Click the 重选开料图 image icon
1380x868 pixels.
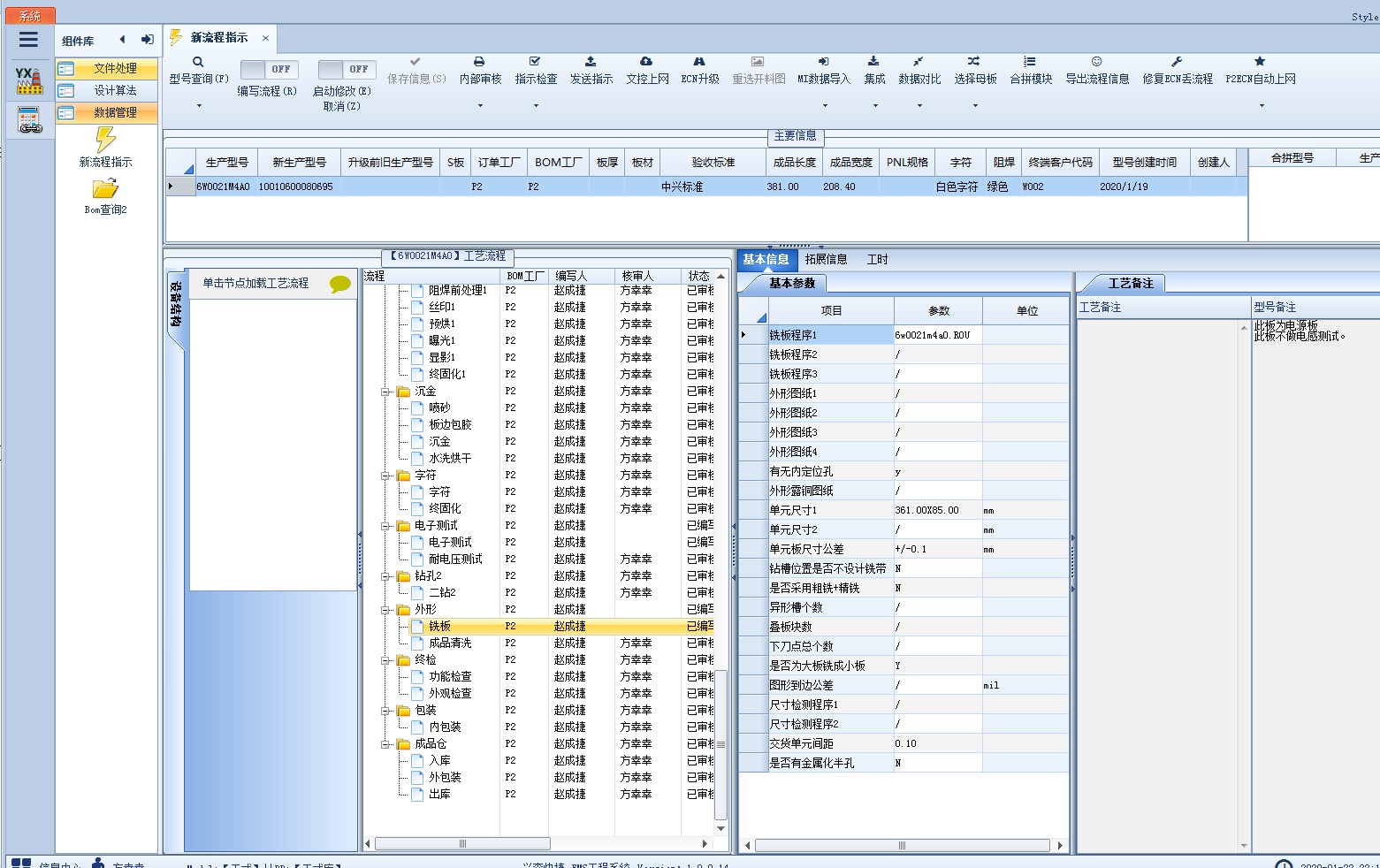point(758,62)
